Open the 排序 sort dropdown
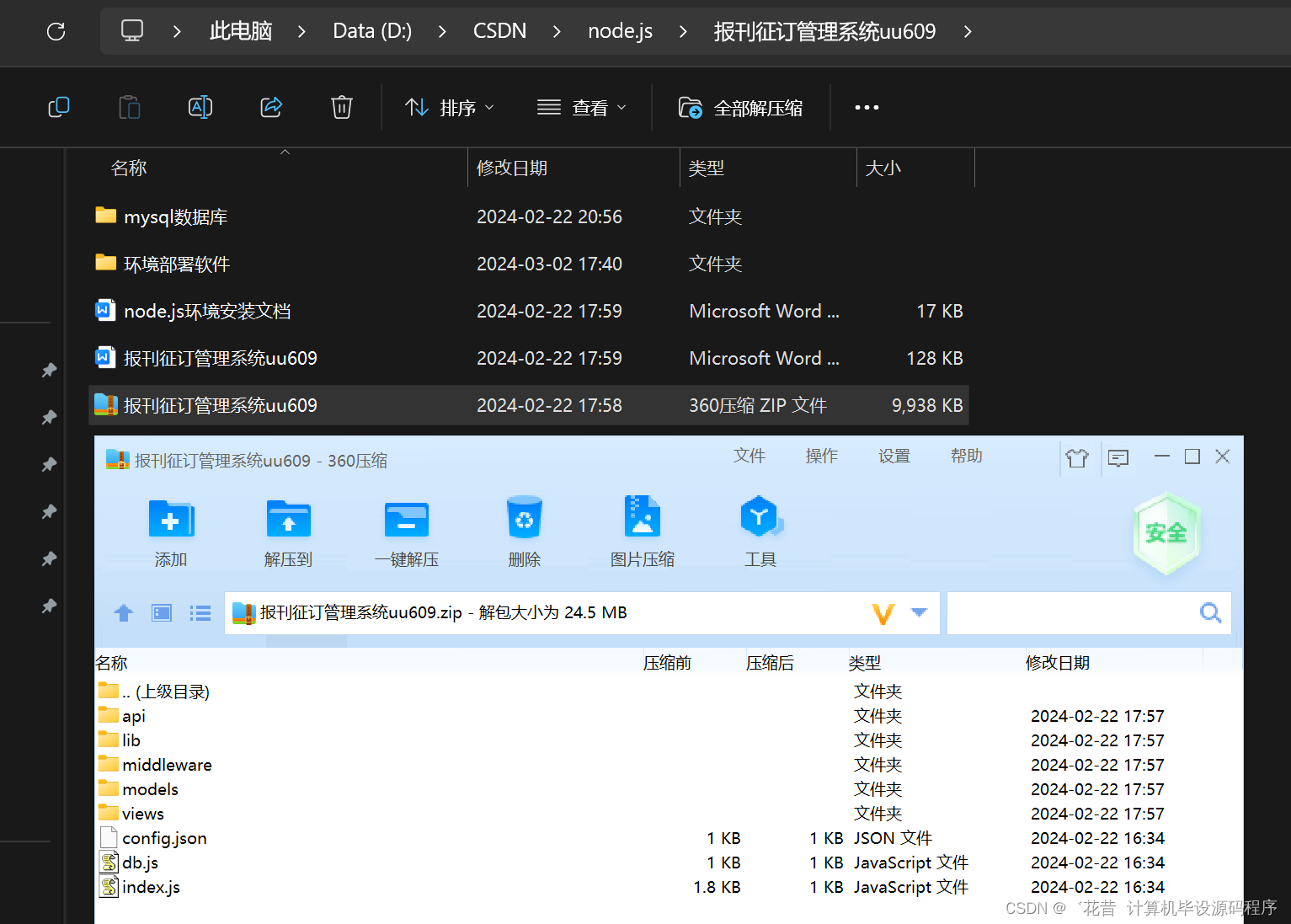This screenshot has width=1291, height=924. click(451, 107)
